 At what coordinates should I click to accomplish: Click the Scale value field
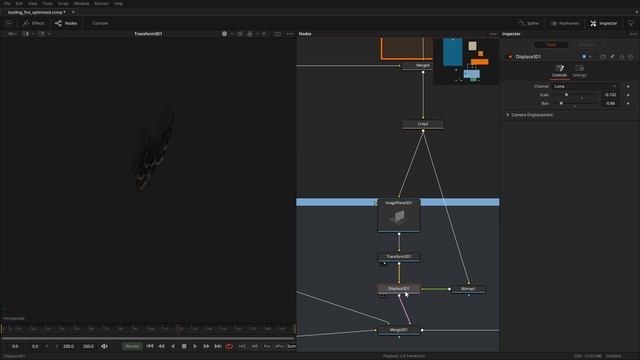611,95
